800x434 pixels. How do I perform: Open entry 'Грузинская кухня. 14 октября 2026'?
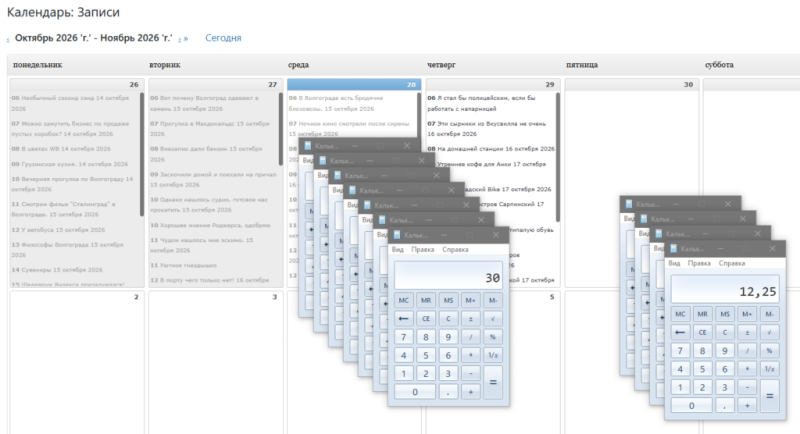coord(69,164)
